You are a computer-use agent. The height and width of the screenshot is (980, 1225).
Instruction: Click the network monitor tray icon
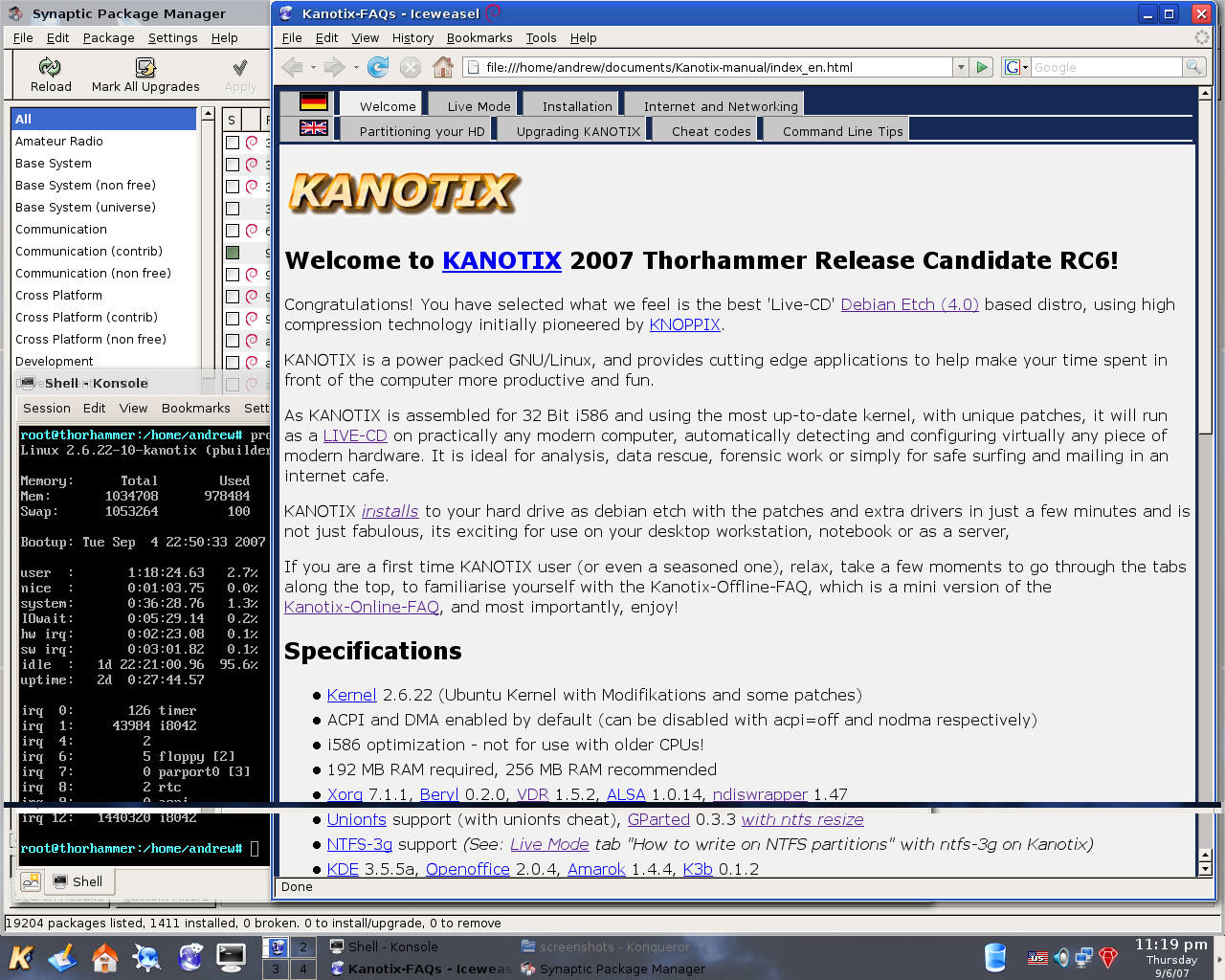pyautogui.click(x=1084, y=957)
